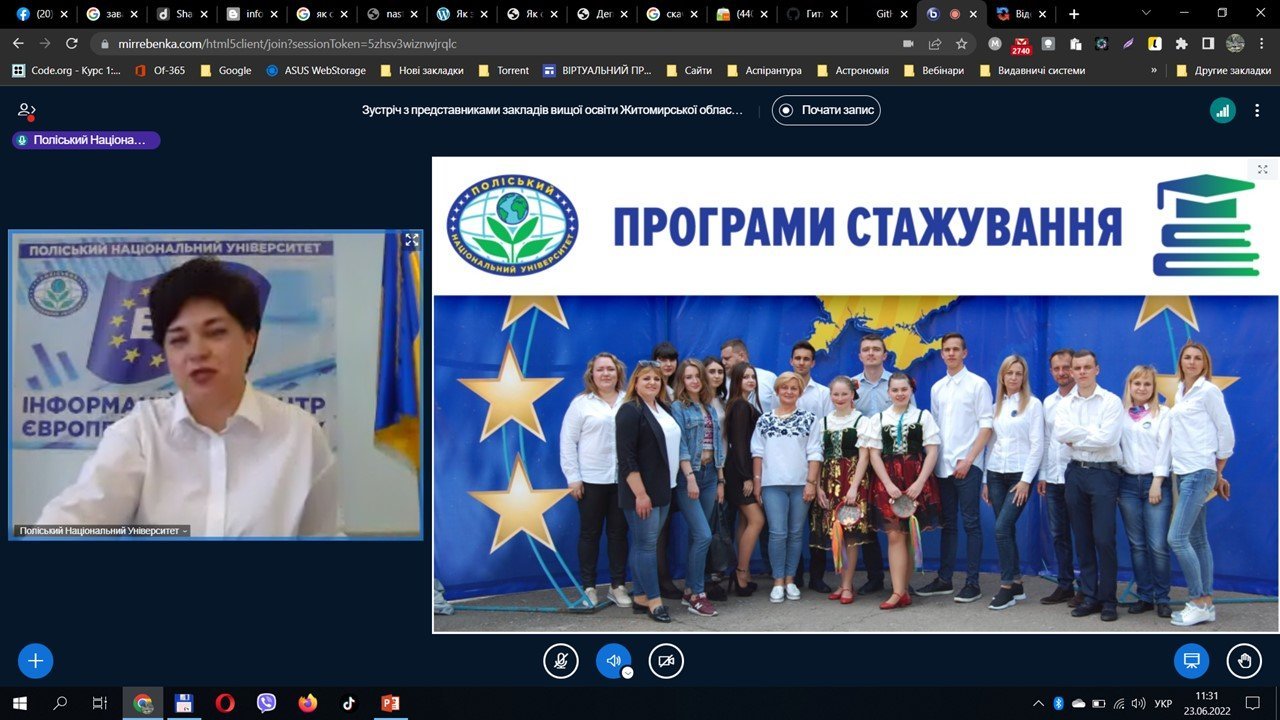Image resolution: width=1280 pixels, height=720 pixels.
Task: Click the blue presentation screen button
Action: (1191, 661)
